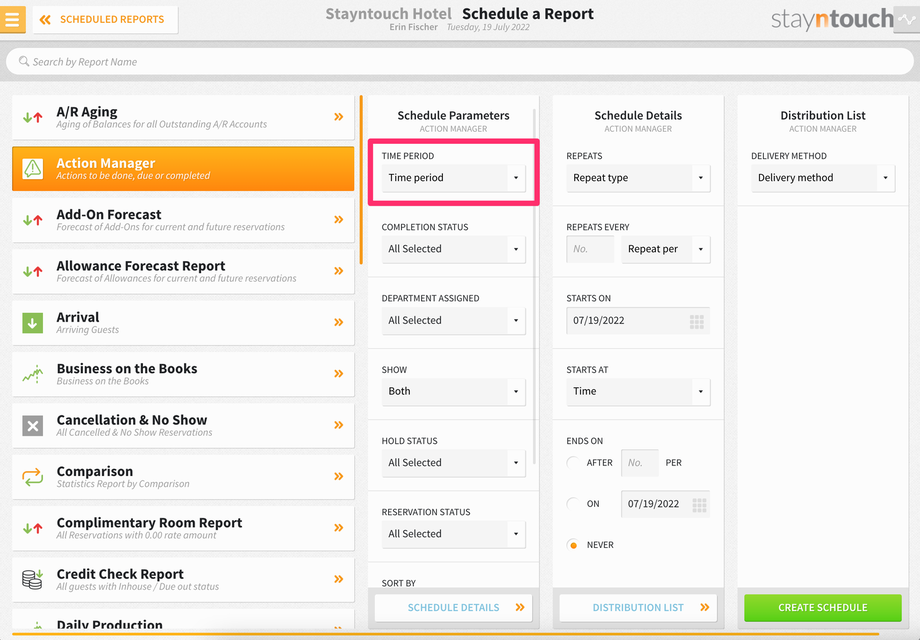Click the Repeats Every No. field

click(590, 249)
